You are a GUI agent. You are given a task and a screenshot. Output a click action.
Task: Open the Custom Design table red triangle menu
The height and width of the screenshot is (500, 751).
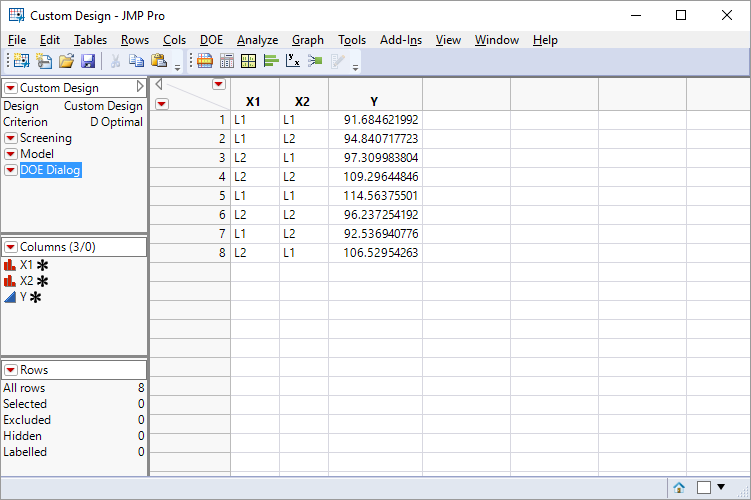[11, 88]
